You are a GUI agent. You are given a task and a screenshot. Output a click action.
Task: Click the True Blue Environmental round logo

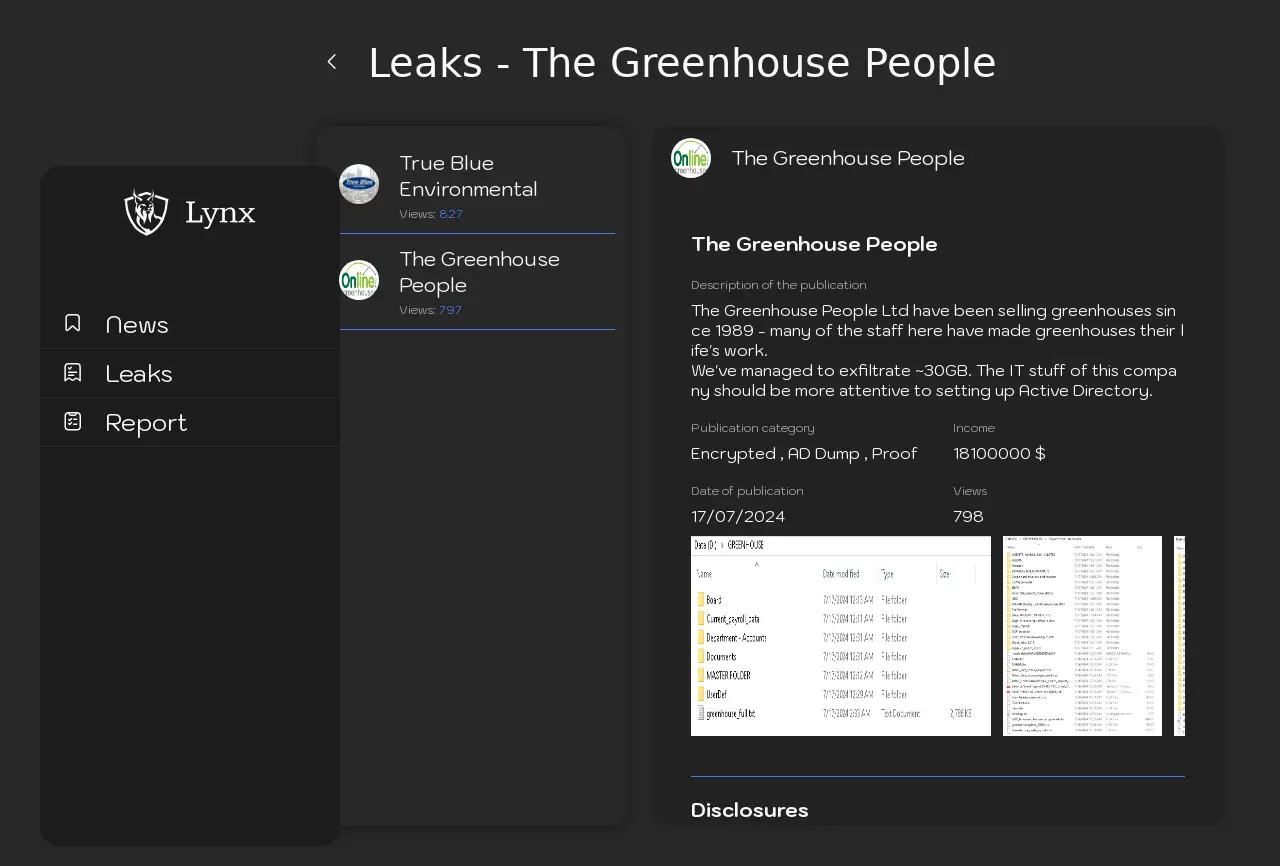[x=359, y=184]
